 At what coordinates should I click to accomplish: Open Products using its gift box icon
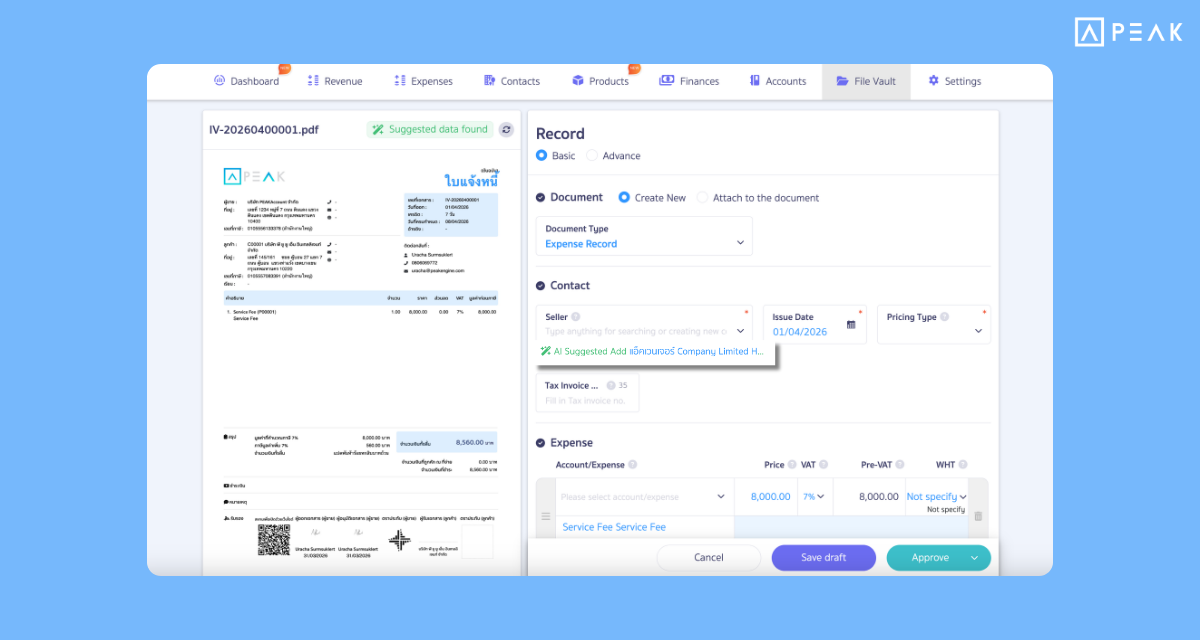click(x=576, y=81)
